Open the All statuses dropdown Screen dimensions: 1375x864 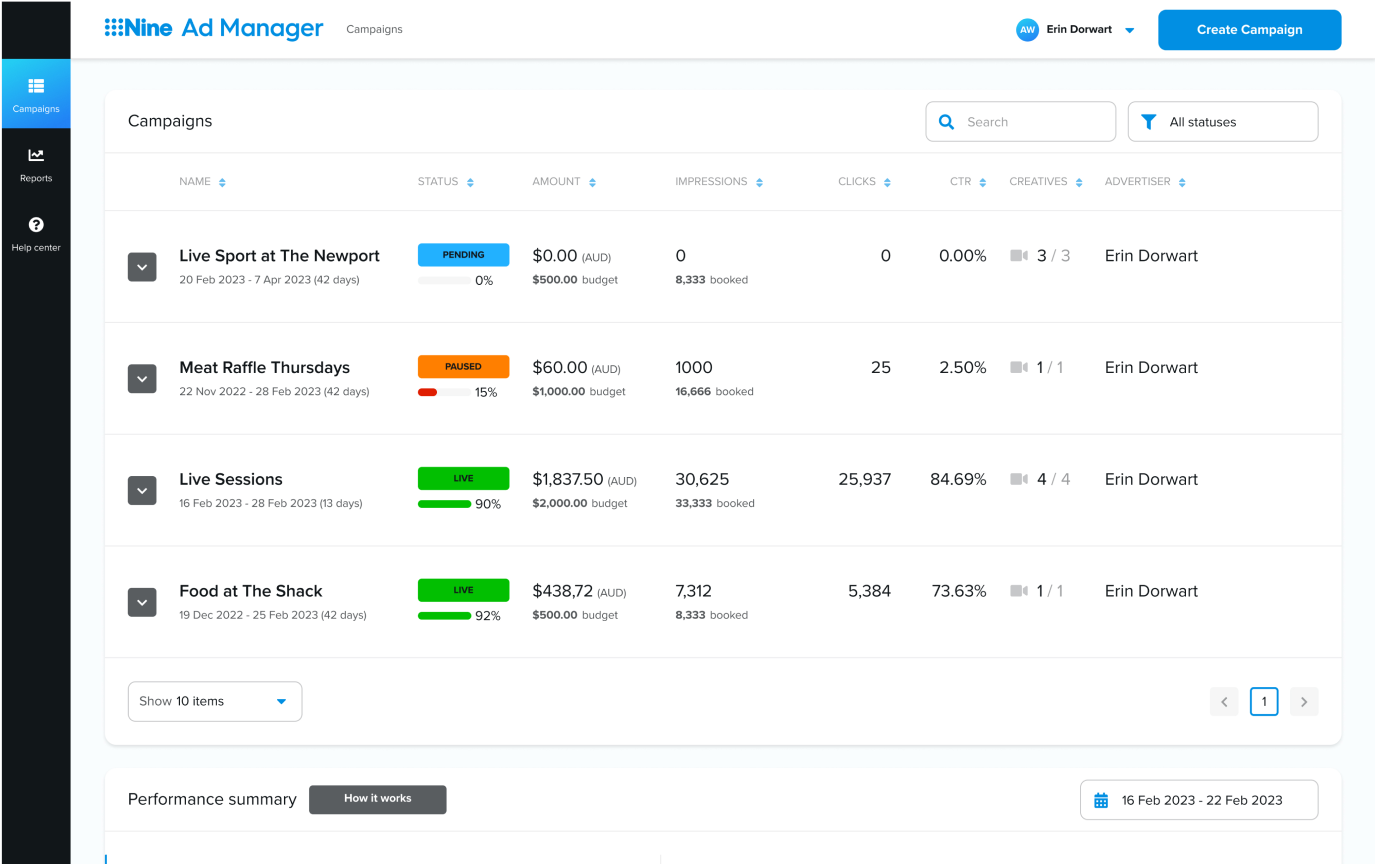[x=1222, y=121]
